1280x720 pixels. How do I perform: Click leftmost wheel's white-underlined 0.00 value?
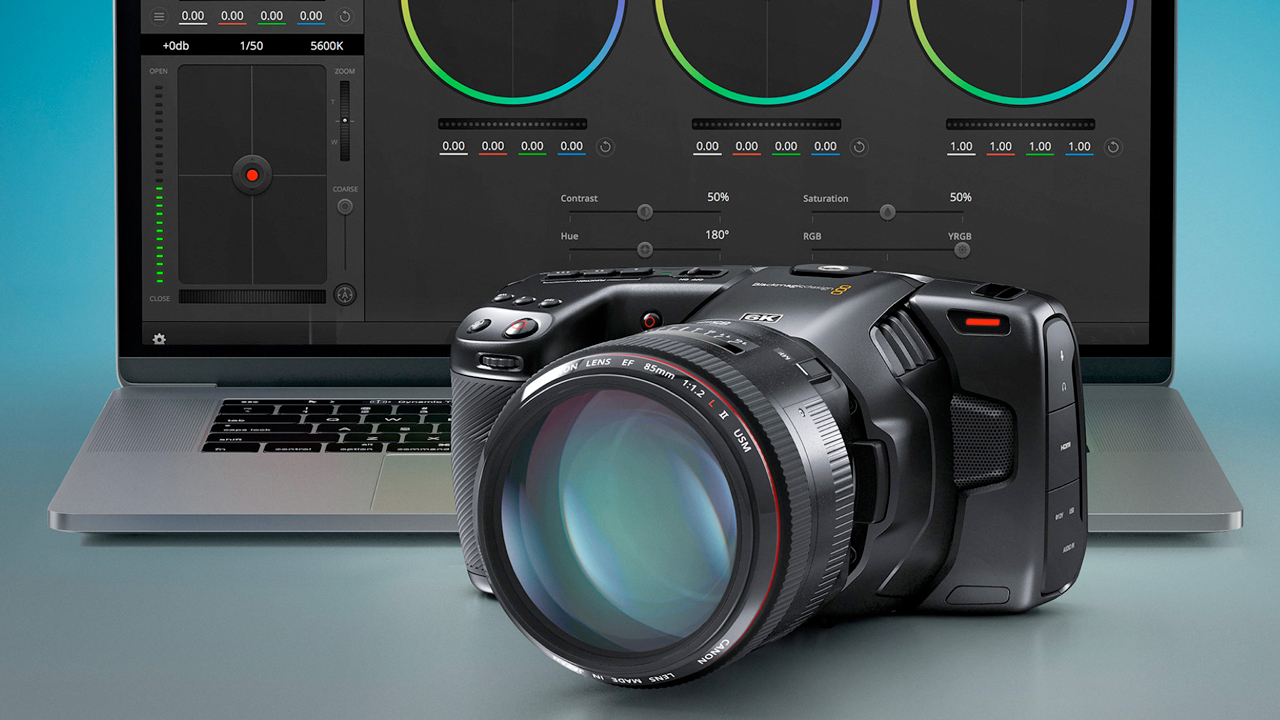click(453, 147)
